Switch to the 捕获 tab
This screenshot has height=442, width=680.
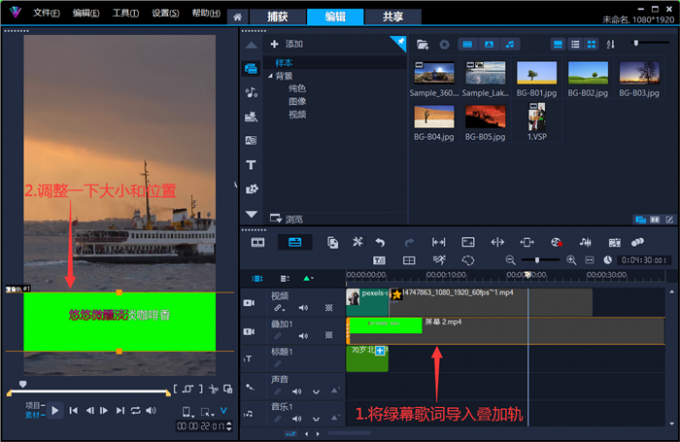coord(278,17)
